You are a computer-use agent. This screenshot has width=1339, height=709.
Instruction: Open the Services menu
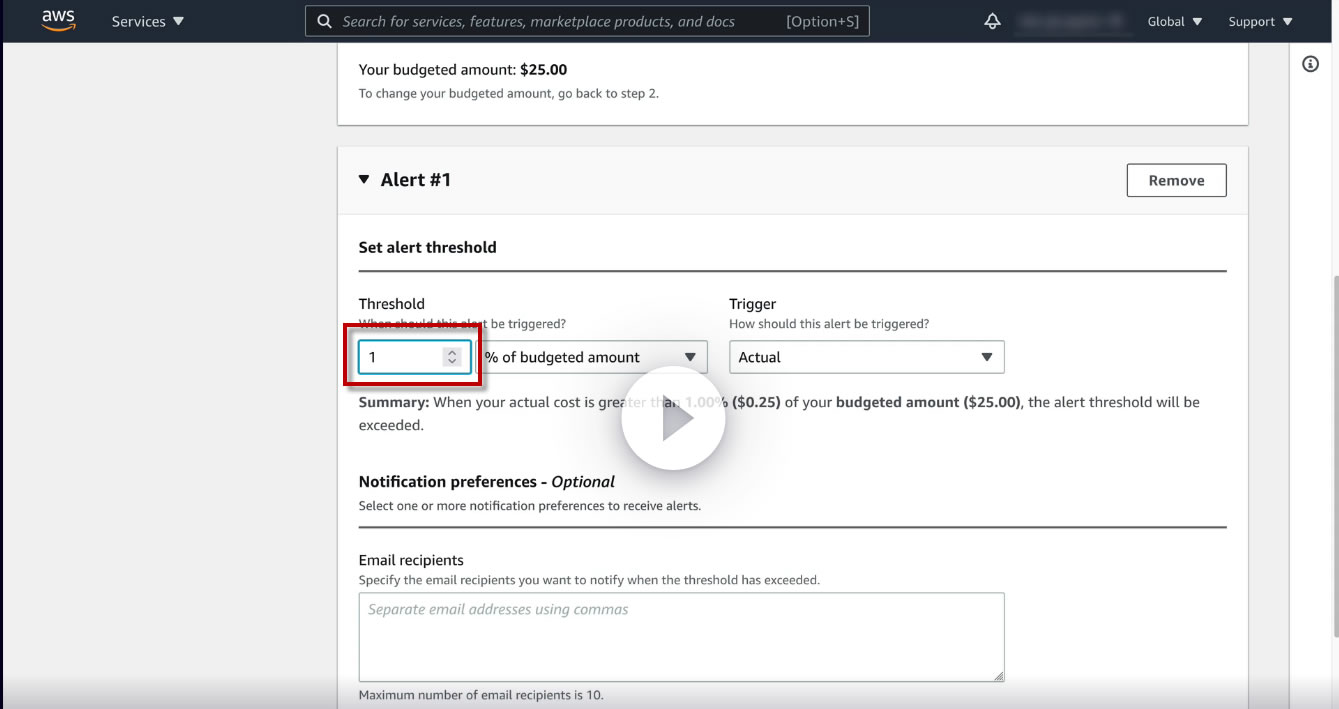click(x=147, y=21)
